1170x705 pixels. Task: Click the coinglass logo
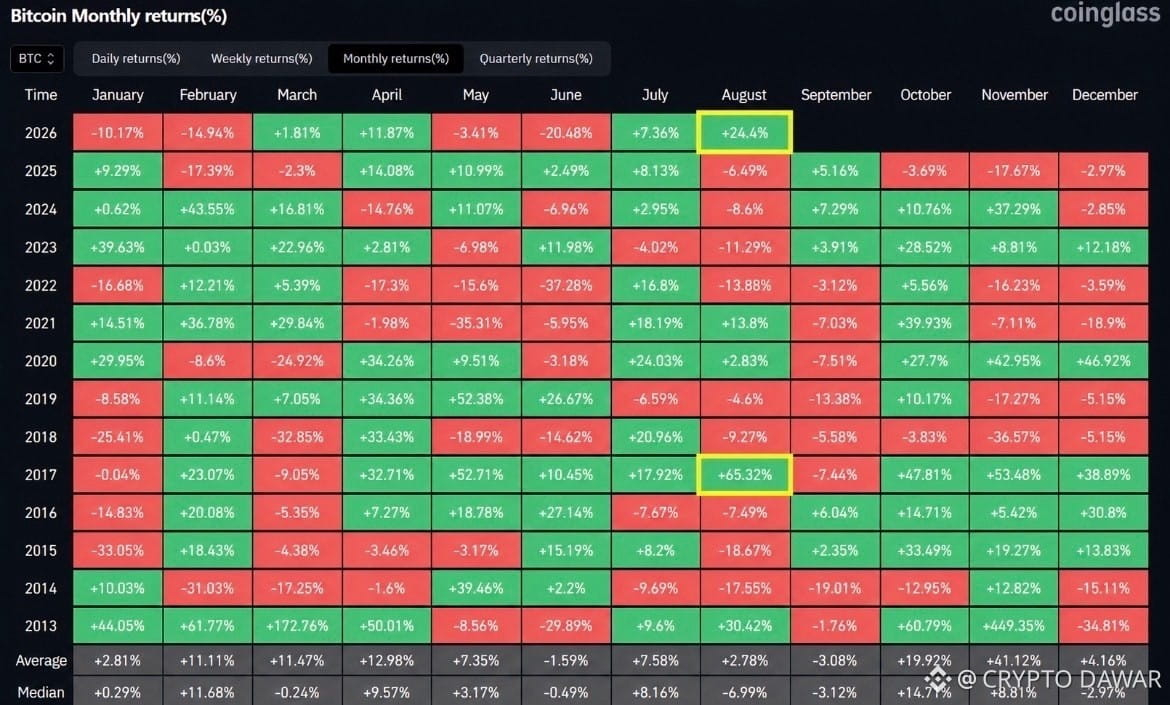click(x=1105, y=13)
